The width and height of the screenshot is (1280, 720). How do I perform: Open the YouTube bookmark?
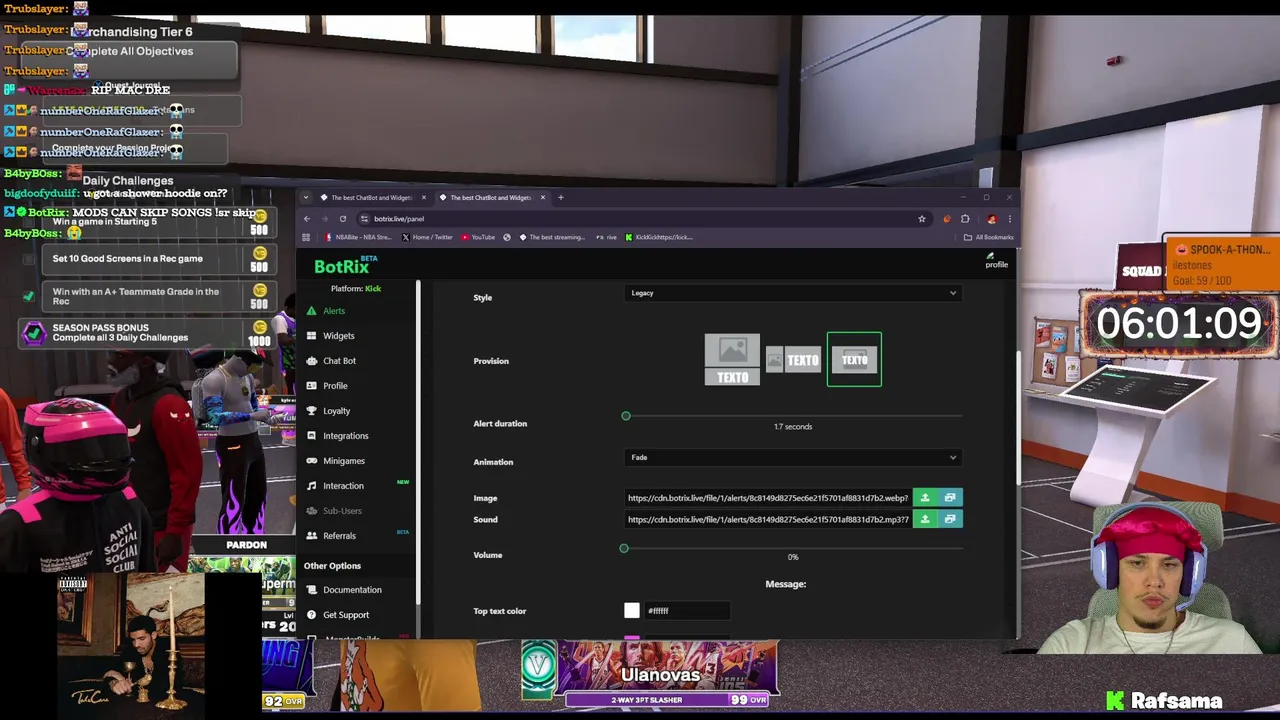click(477, 237)
